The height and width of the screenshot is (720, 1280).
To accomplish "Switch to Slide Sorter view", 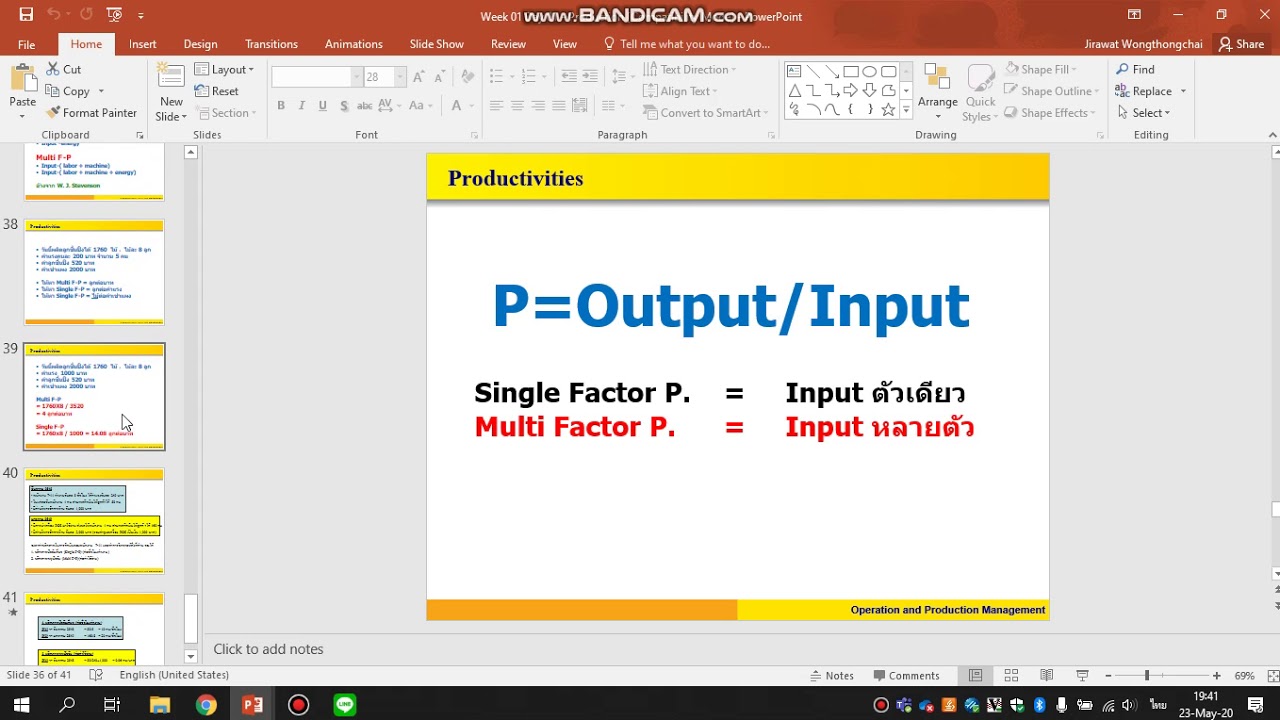I will (x=1011, y=676).
